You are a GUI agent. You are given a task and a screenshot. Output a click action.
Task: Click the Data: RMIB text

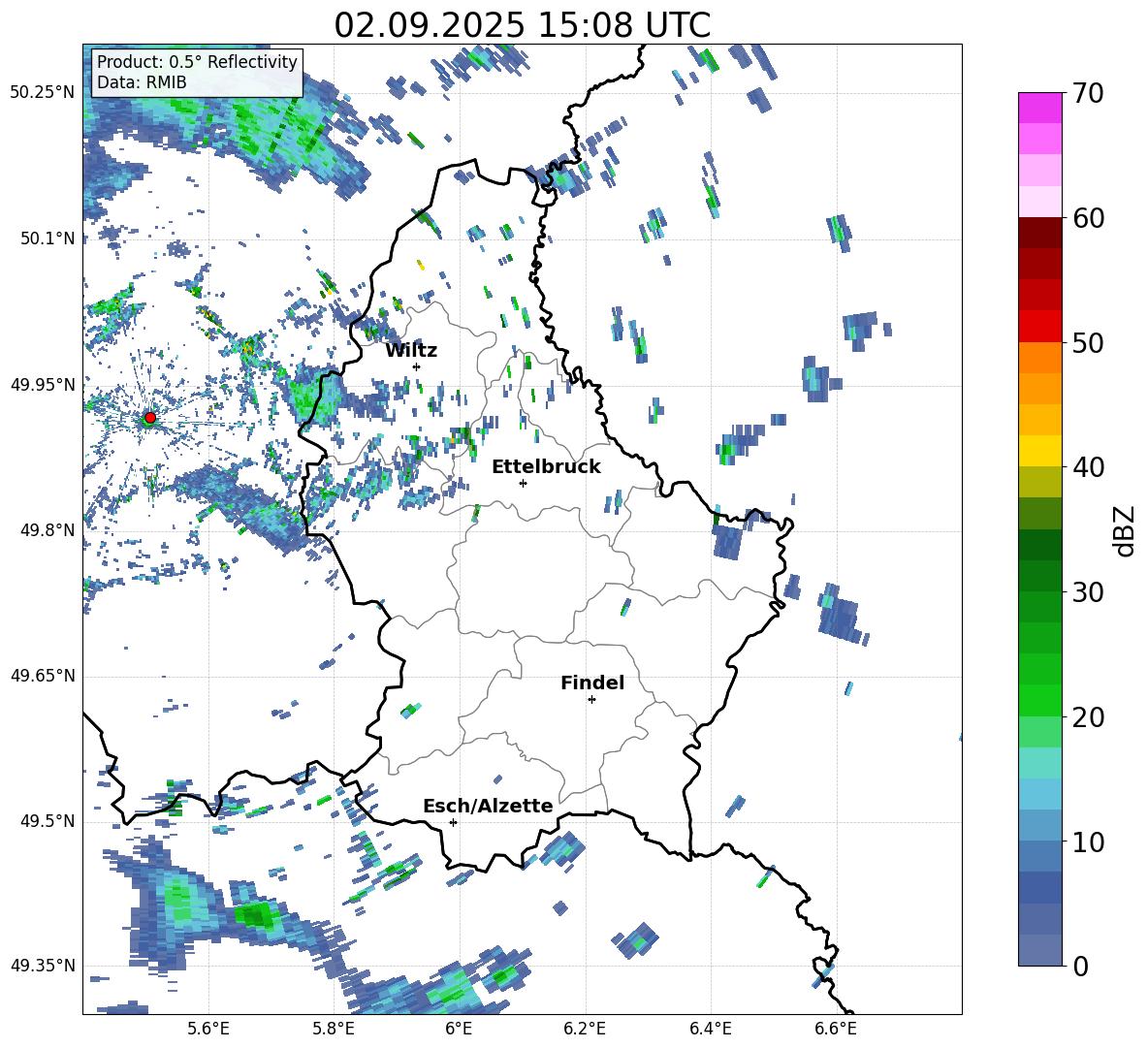(x=142, y=82)
